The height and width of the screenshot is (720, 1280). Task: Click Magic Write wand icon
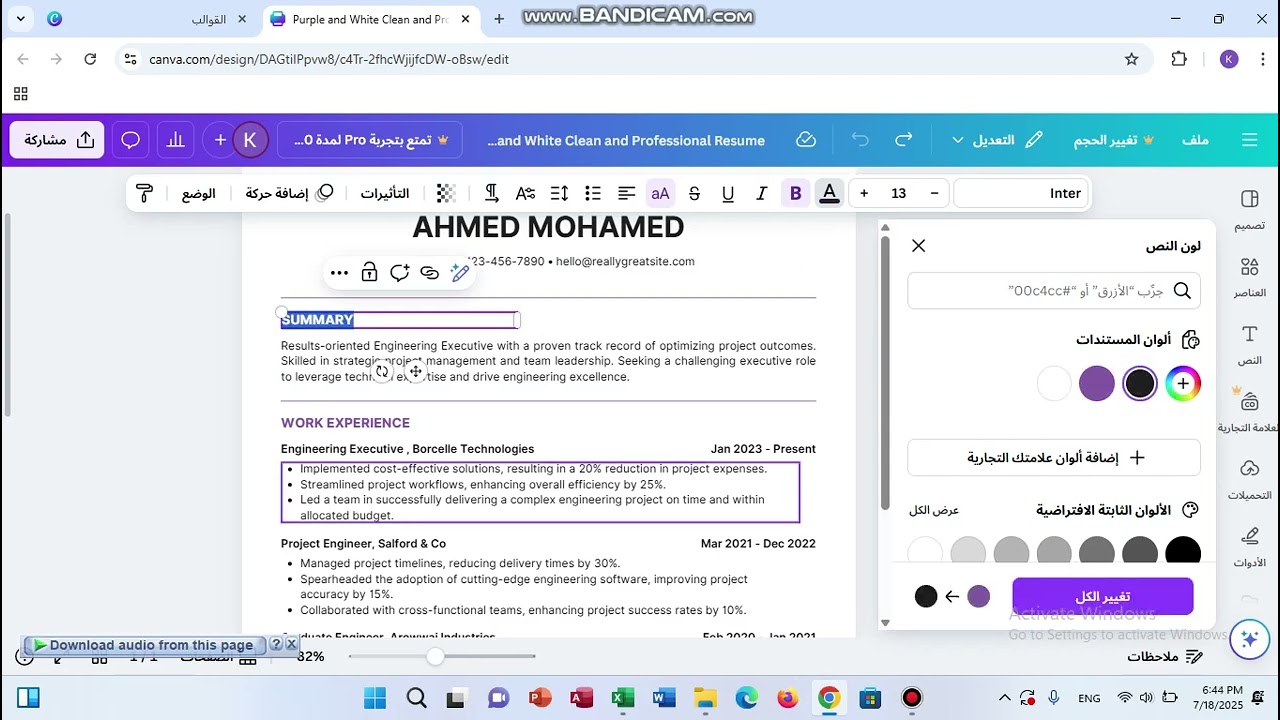pyautogui.click(x=460, y=273)
